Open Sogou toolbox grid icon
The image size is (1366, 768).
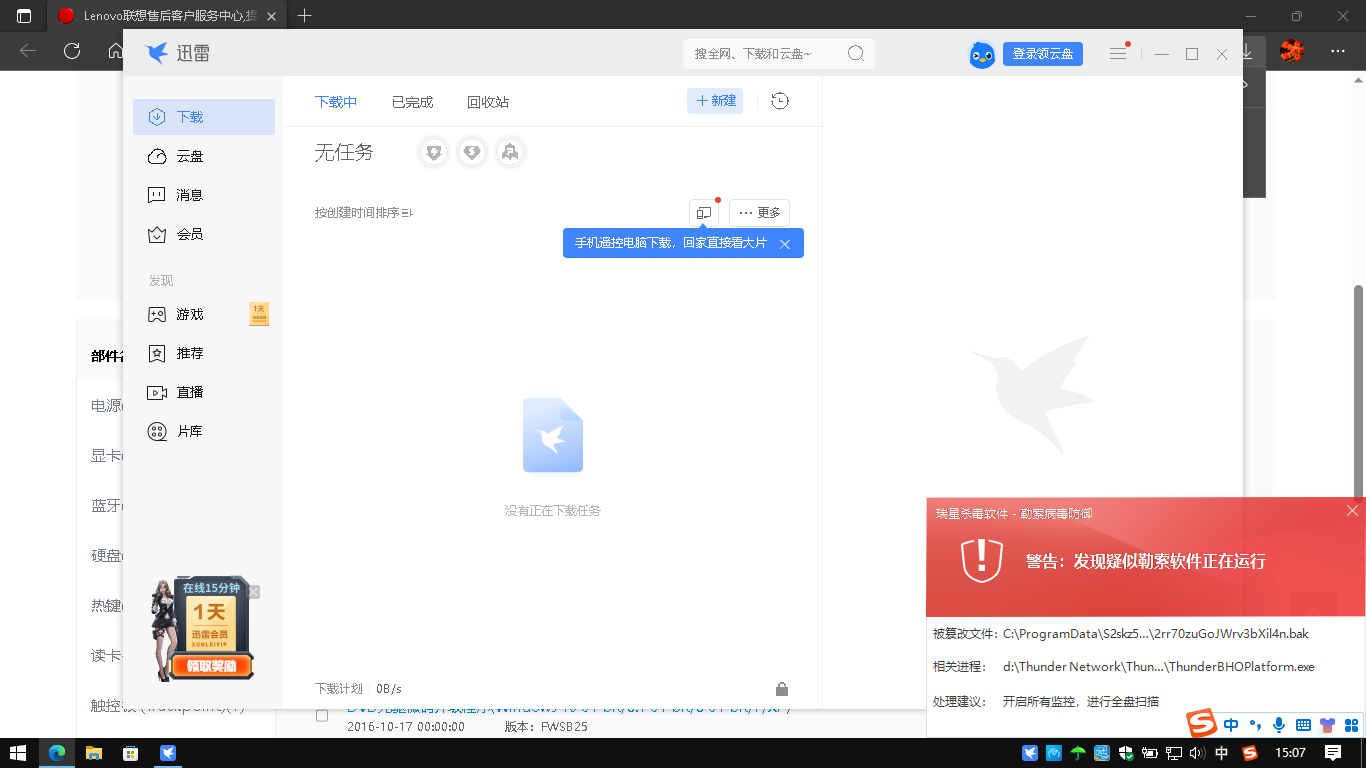click(x=1352, y=725)
